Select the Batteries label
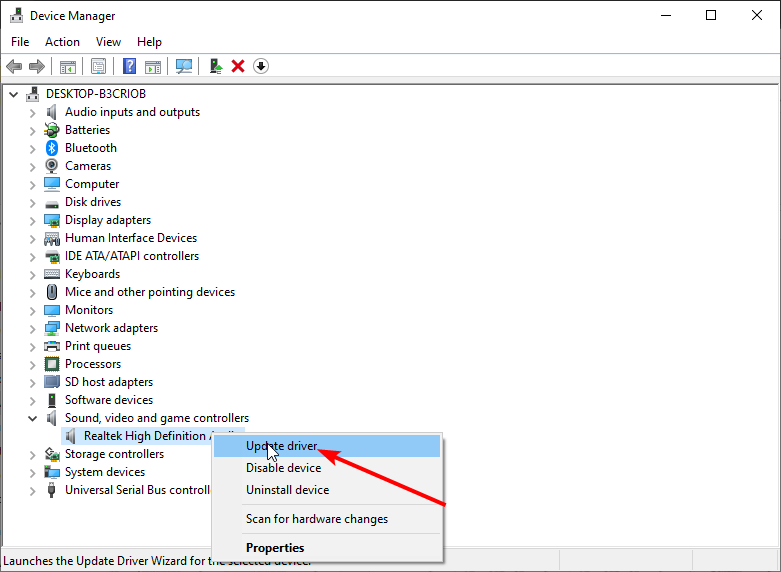Image resolution: width=781 pixels, height=572 pixels. click(x=87, y=130)
